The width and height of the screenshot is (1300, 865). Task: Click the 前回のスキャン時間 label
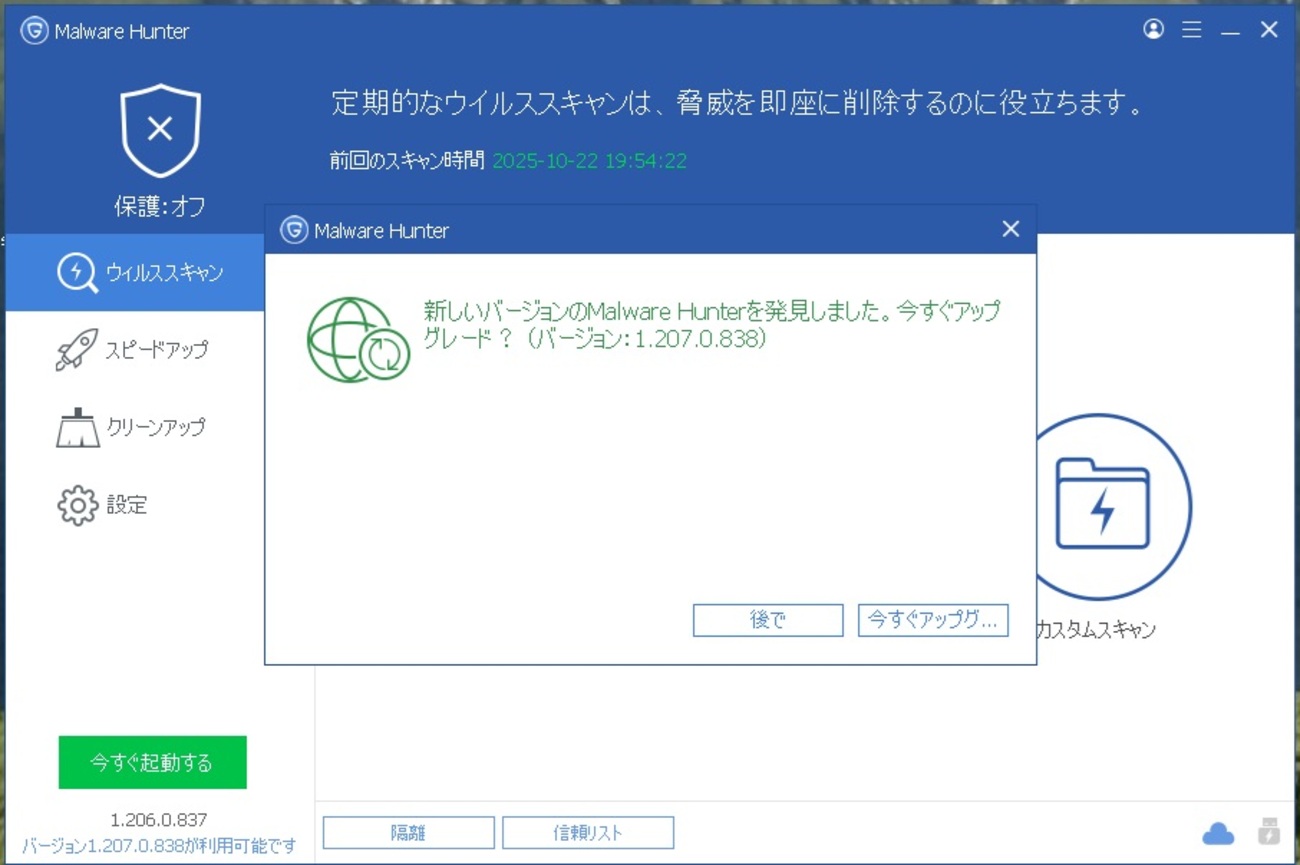point(407,160)
